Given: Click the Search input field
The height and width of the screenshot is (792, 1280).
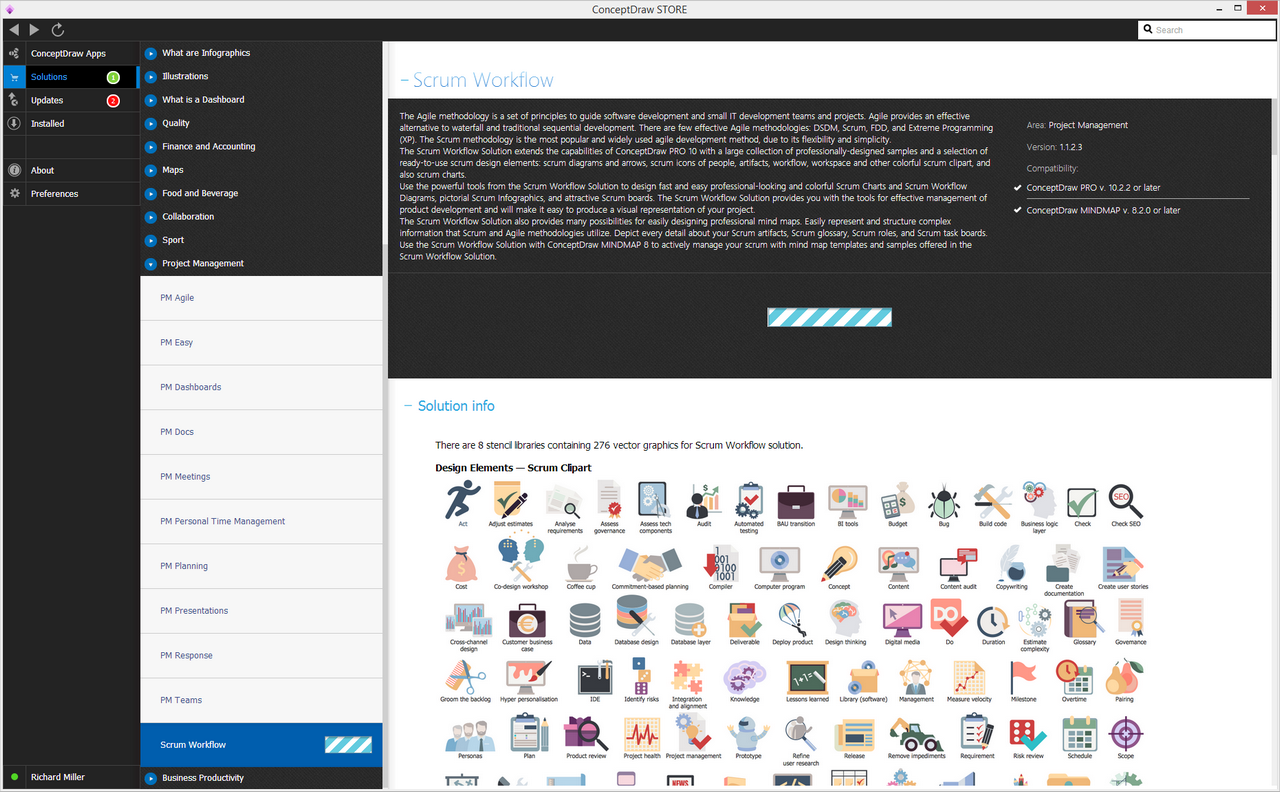Looking at the screenshot, I should click(1208, 30).
